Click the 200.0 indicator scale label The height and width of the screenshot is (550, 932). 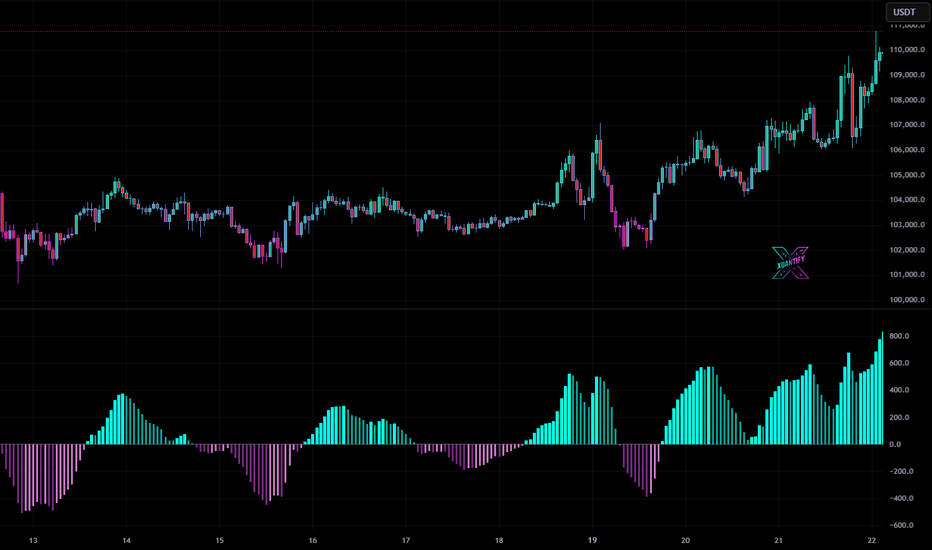tap(899, 417)
